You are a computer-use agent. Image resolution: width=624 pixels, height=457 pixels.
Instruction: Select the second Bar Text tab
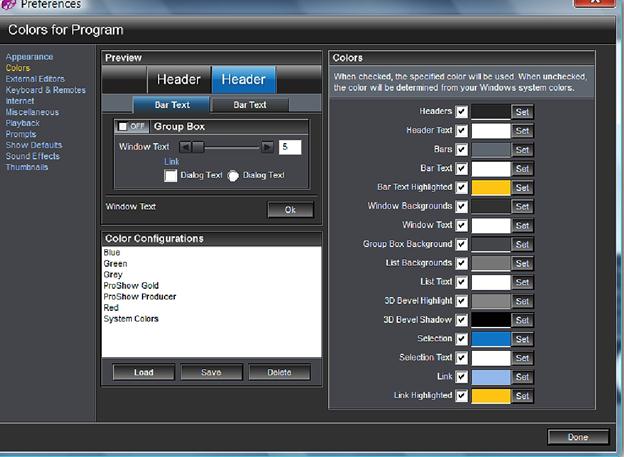(250, 105)
